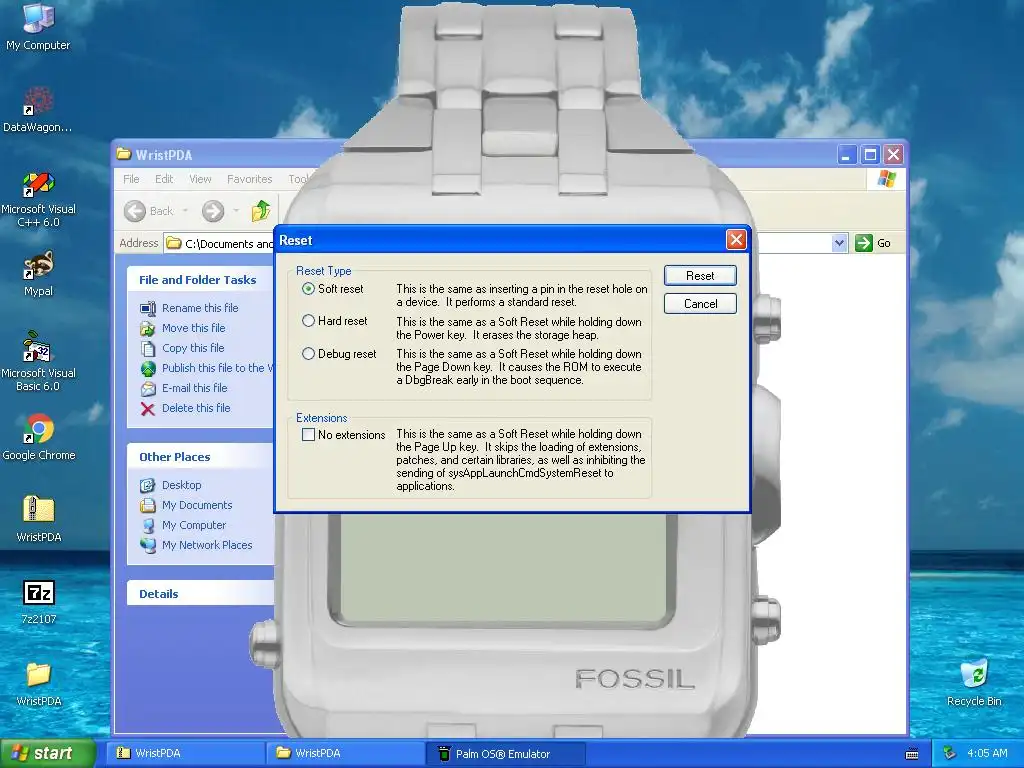Click the Rename this file link
The image size is (1024, 768).
[x=200, y=308]
